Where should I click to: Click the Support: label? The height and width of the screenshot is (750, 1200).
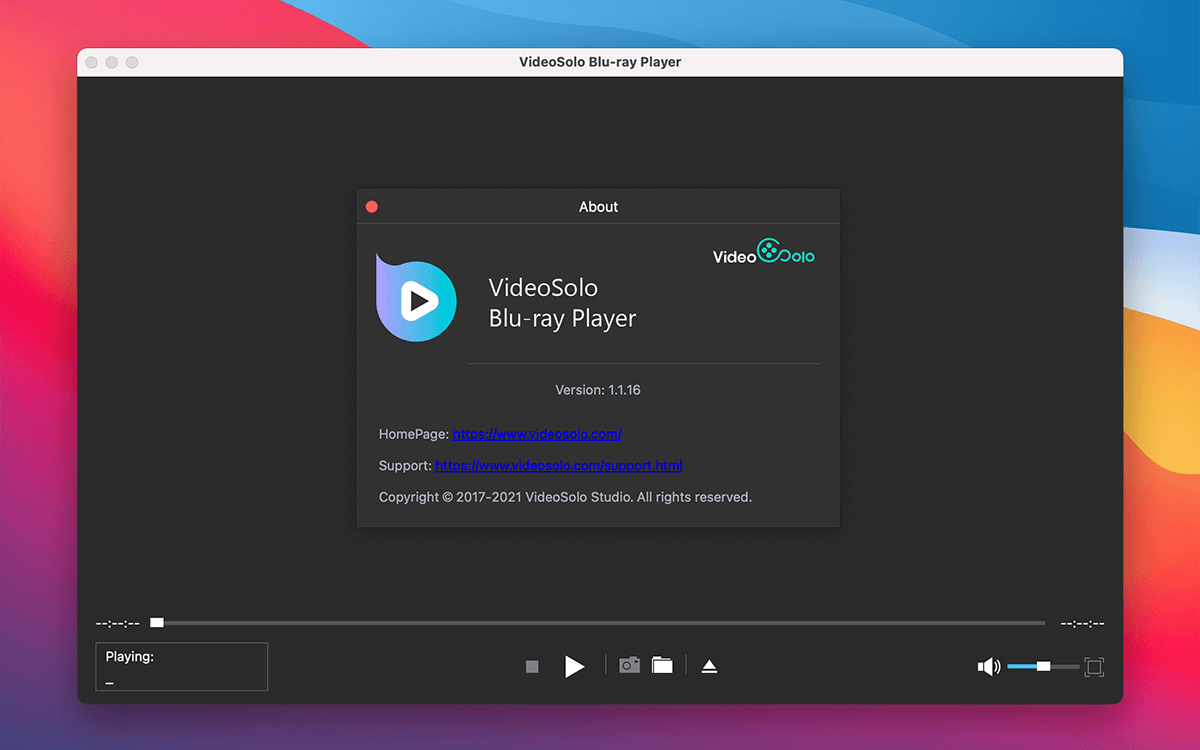pos(405,465)
